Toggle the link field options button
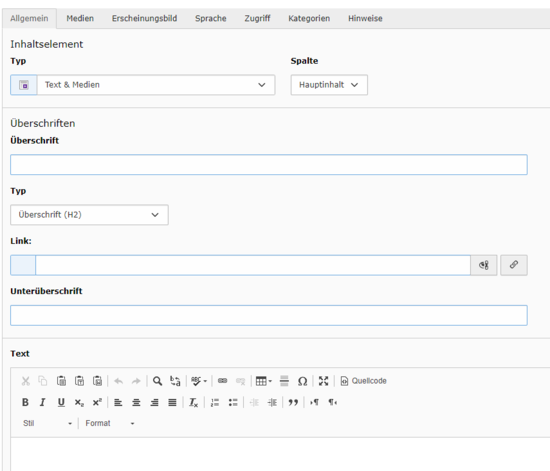 point(484,265)
